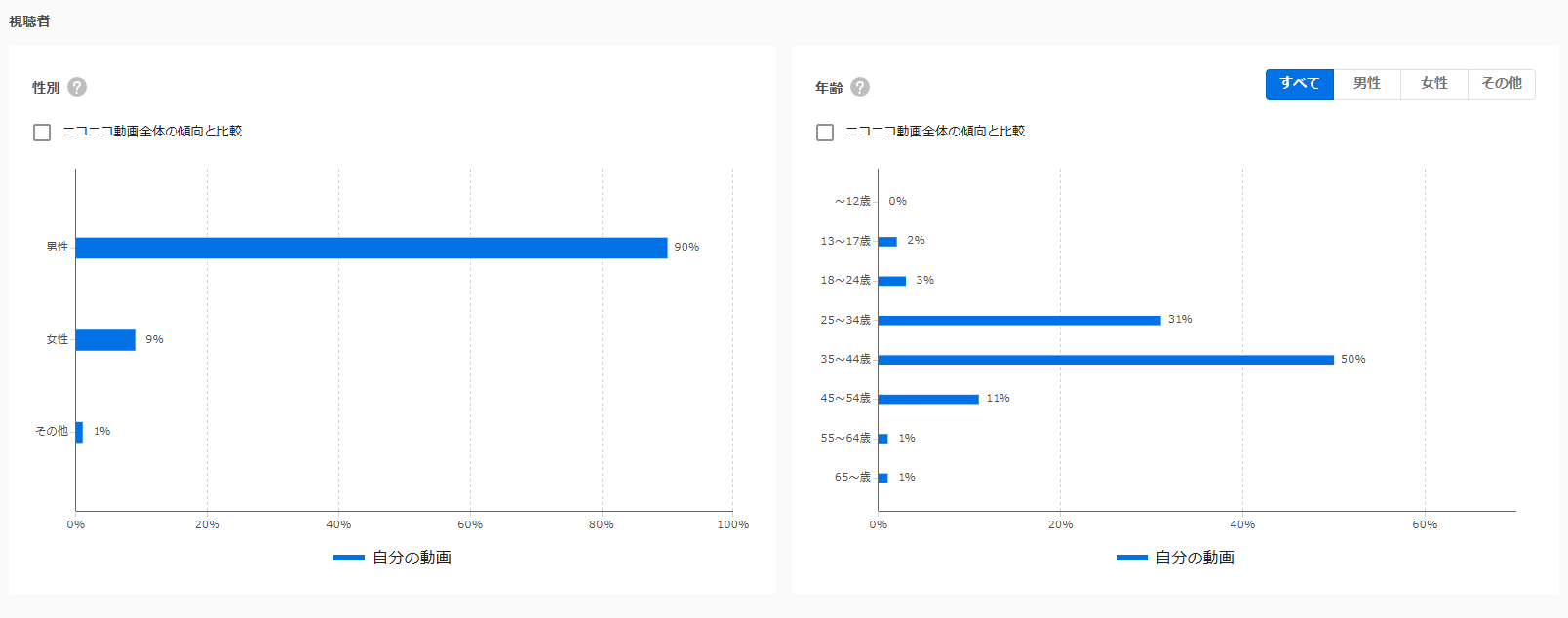Click the 25～34歳 31% bar
Screen dimensions: 1568x618
(1020, 320)
